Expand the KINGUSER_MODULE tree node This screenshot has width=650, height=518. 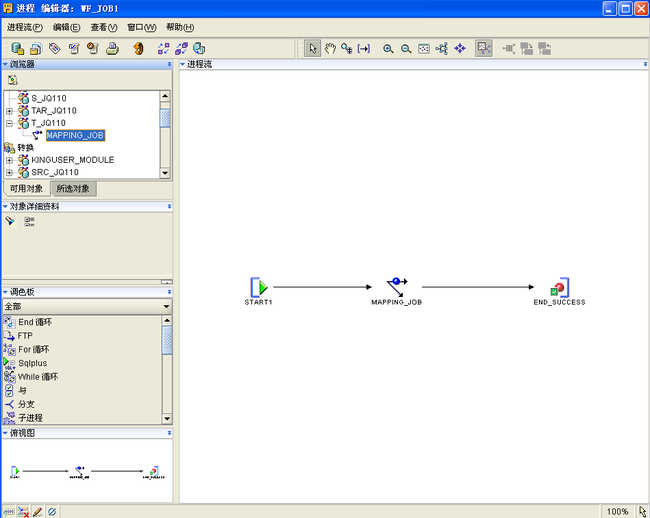click(x=9, y=160)
